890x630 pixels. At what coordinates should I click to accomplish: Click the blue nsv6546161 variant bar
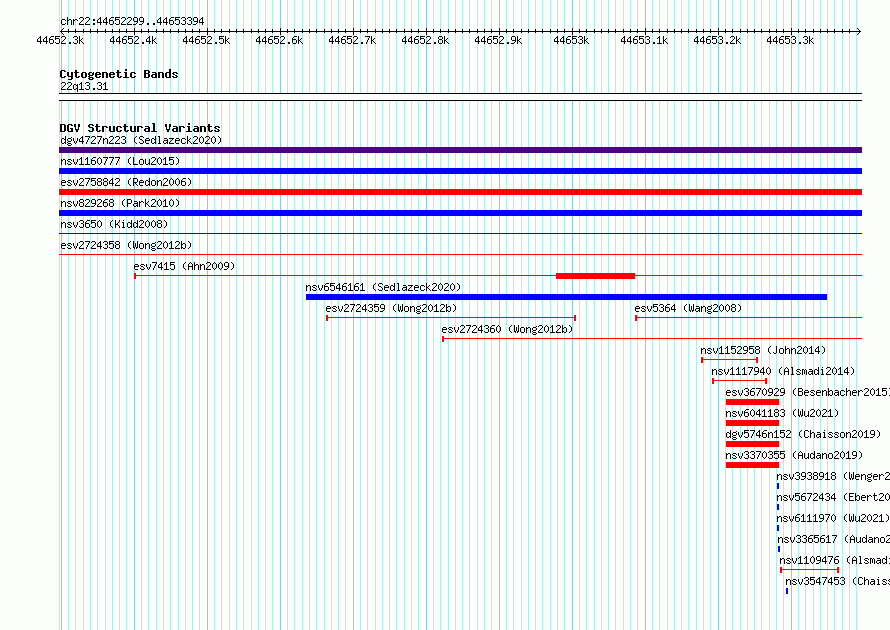[x=566, y=297]
